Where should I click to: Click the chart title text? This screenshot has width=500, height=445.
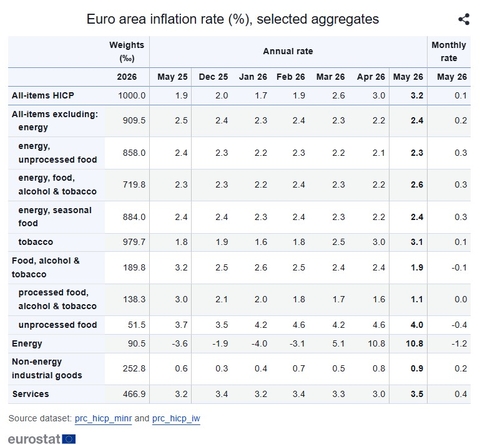click(x=233, y=19)
